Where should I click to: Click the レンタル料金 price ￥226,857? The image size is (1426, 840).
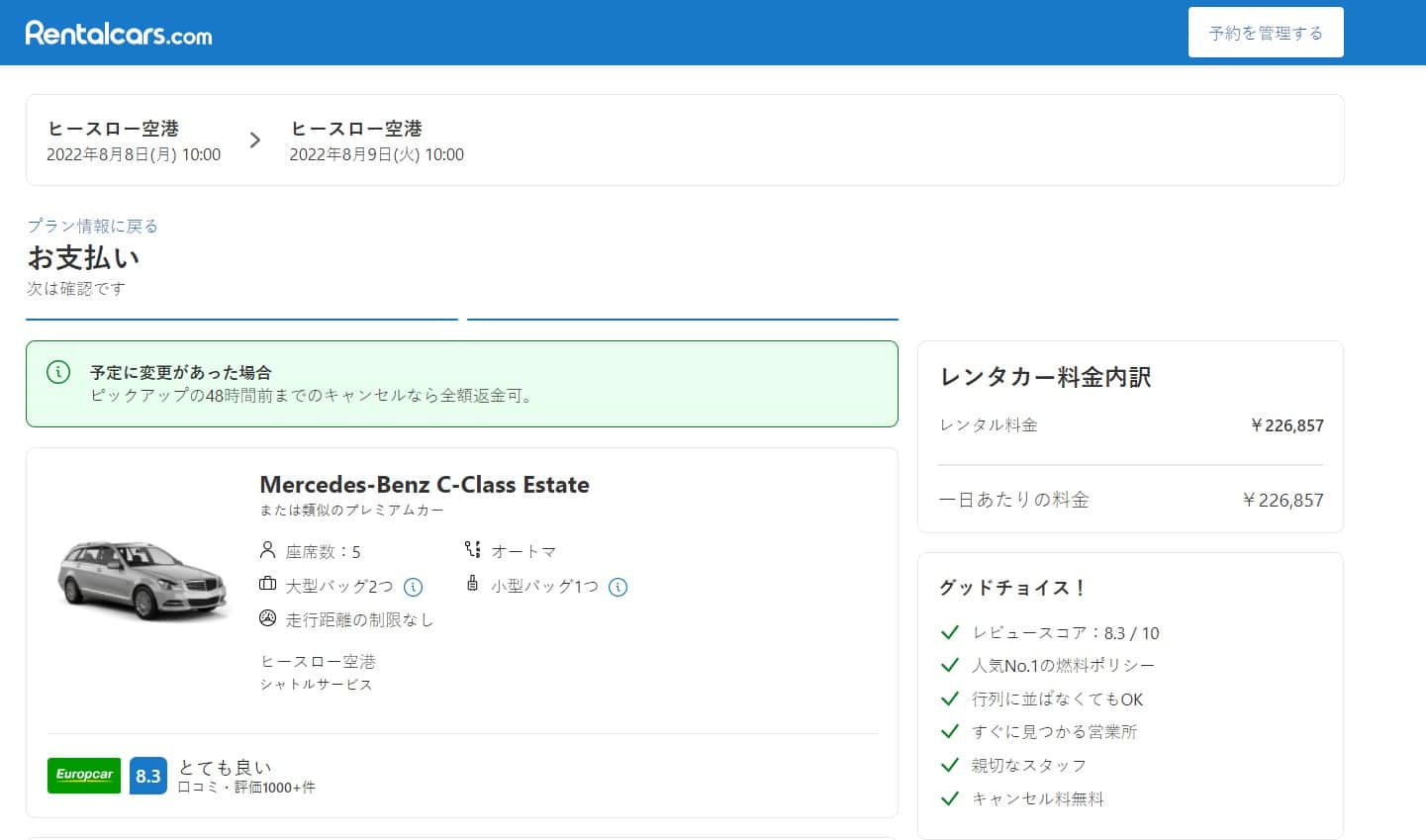coord(1286,425)
